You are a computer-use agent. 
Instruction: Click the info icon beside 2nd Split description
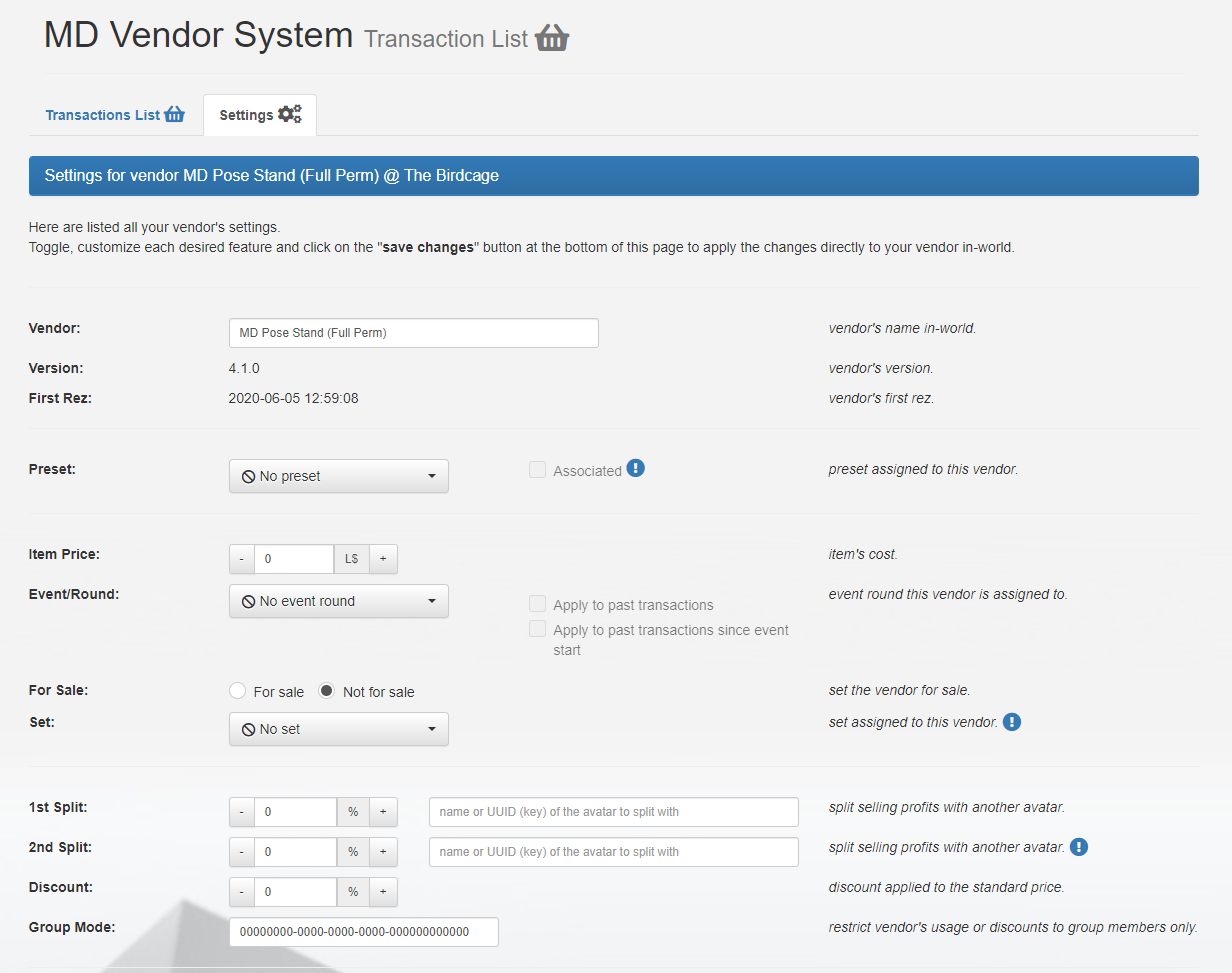click(1079, 847)
